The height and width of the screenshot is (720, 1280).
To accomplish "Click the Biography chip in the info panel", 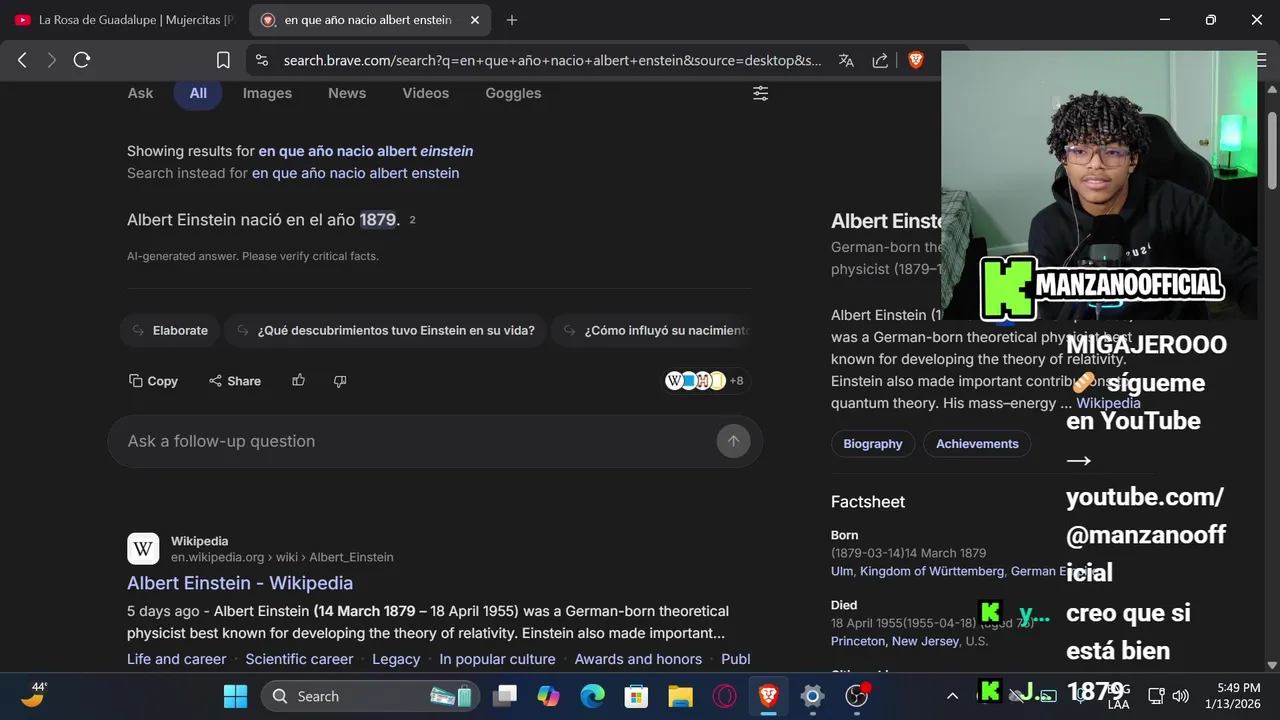I will tap(873, 444).
